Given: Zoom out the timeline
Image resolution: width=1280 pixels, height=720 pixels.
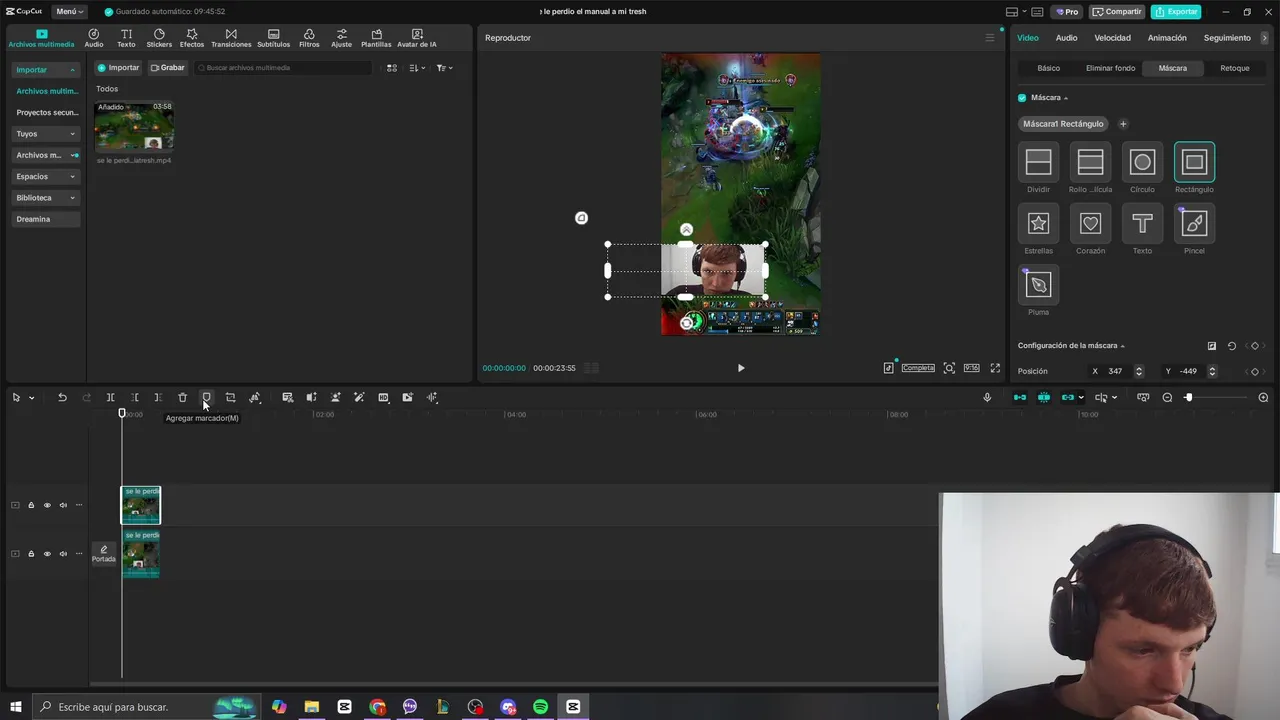Looking at the screenshot, I should pyautogui.click(x=1167, y=397).
